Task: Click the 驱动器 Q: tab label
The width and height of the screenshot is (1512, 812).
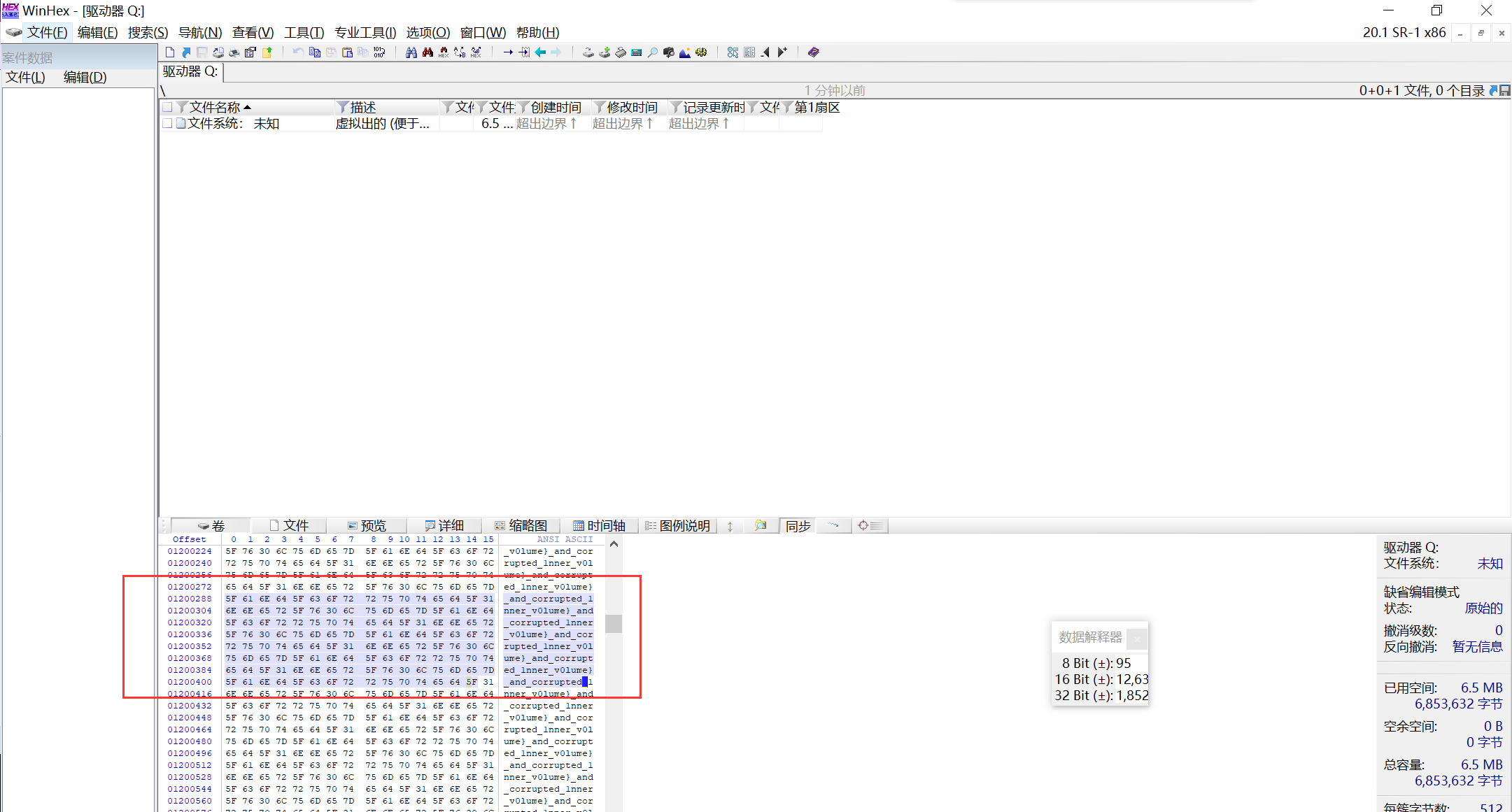Action: (190, 71)
